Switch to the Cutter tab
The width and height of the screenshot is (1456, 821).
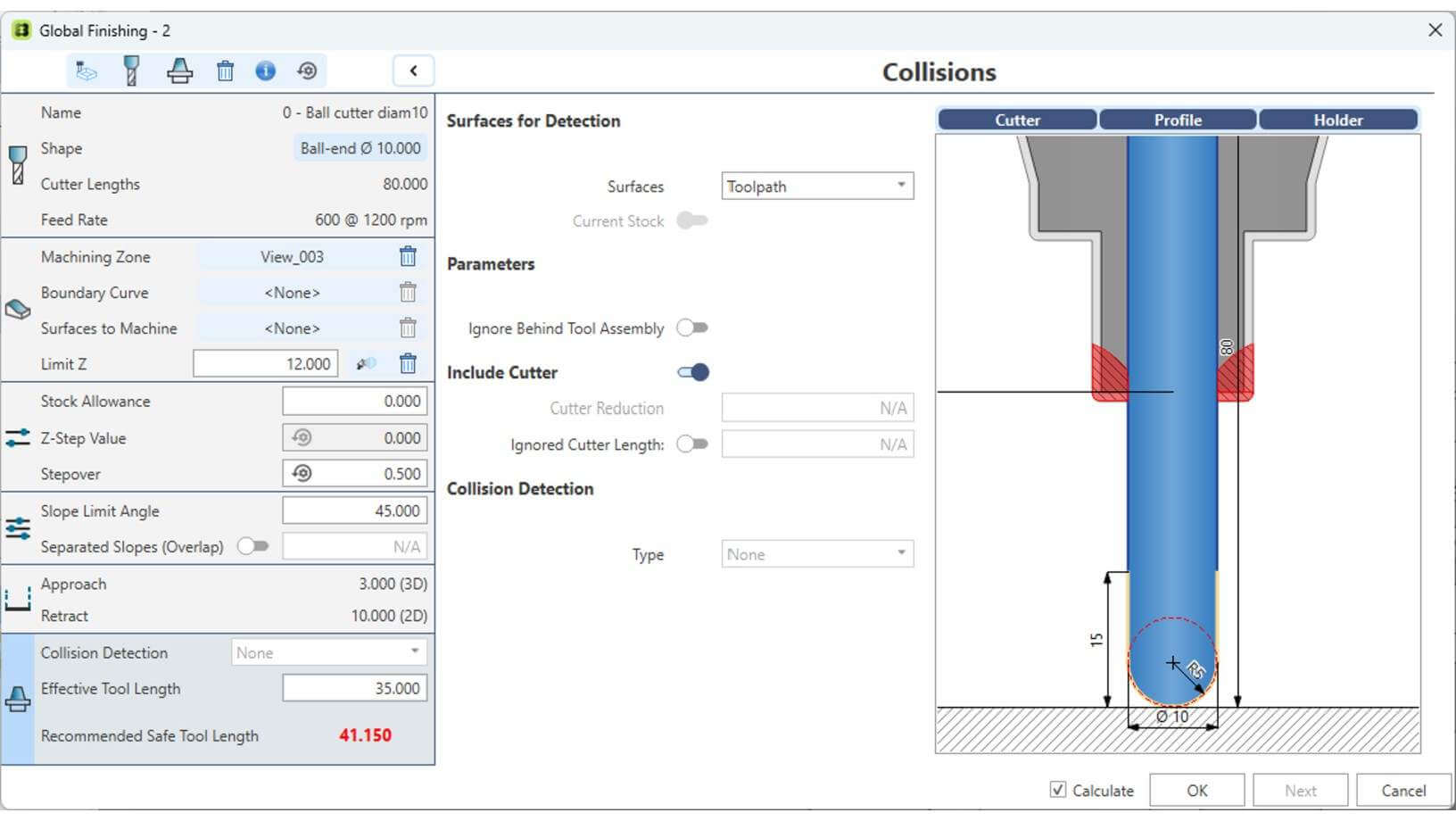[x=1017, y=120]
